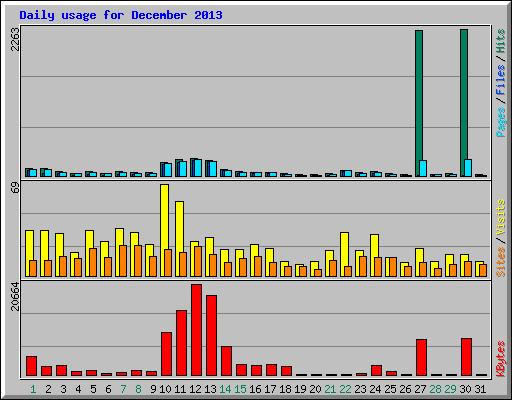Select the red KBytes bar for day 10
The height and width of the screenshot is (400, 512).
pos(166,354)
